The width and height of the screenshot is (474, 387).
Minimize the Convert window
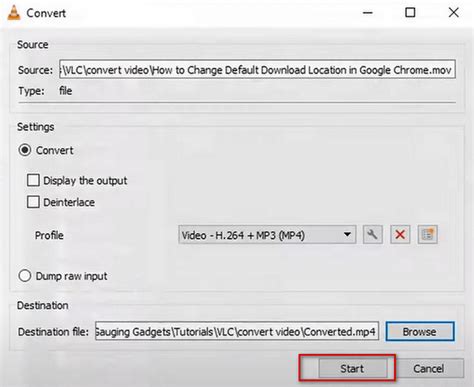(368, 13)
